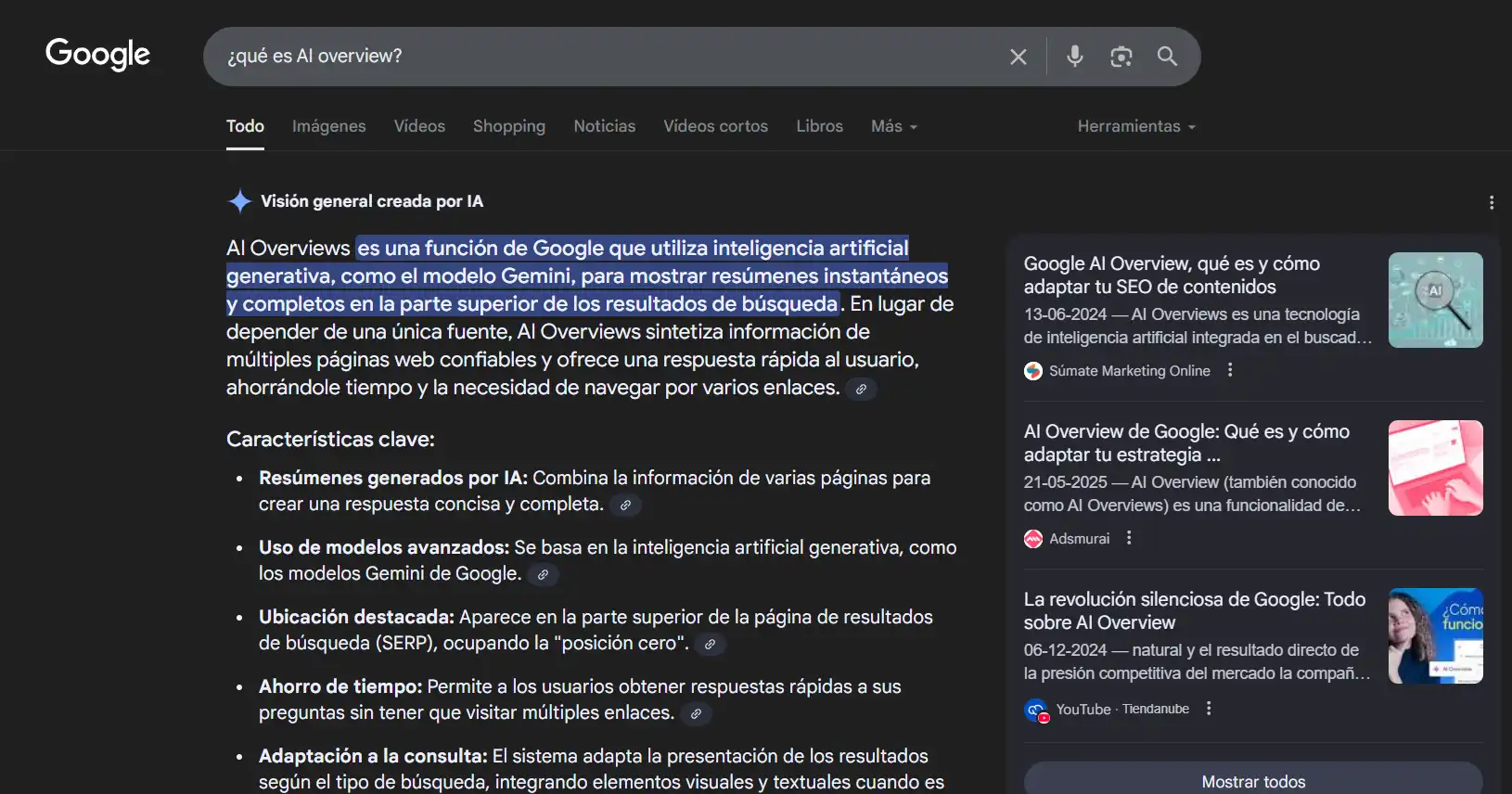Open source link icon after 'concisa y completa.'
The height and width of the screenshot is (794, 1512).
[625, 506]
